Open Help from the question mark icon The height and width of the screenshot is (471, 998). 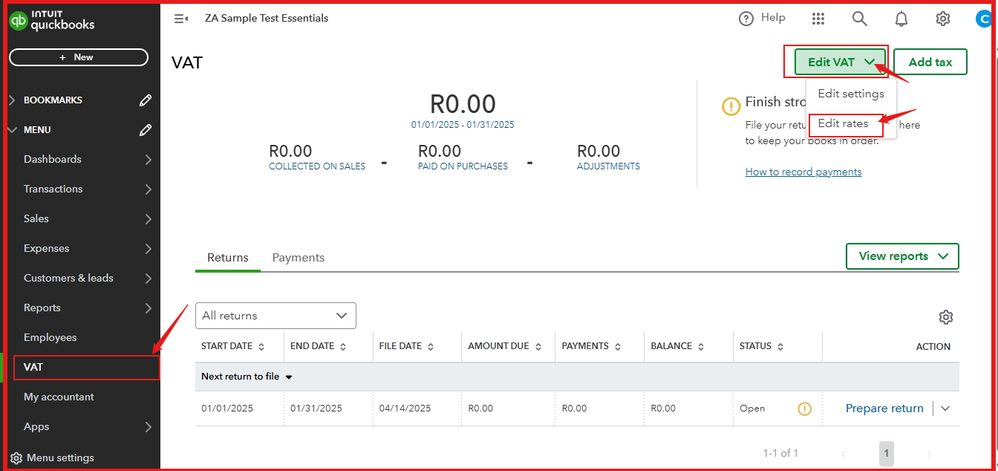tap(746, 19)
